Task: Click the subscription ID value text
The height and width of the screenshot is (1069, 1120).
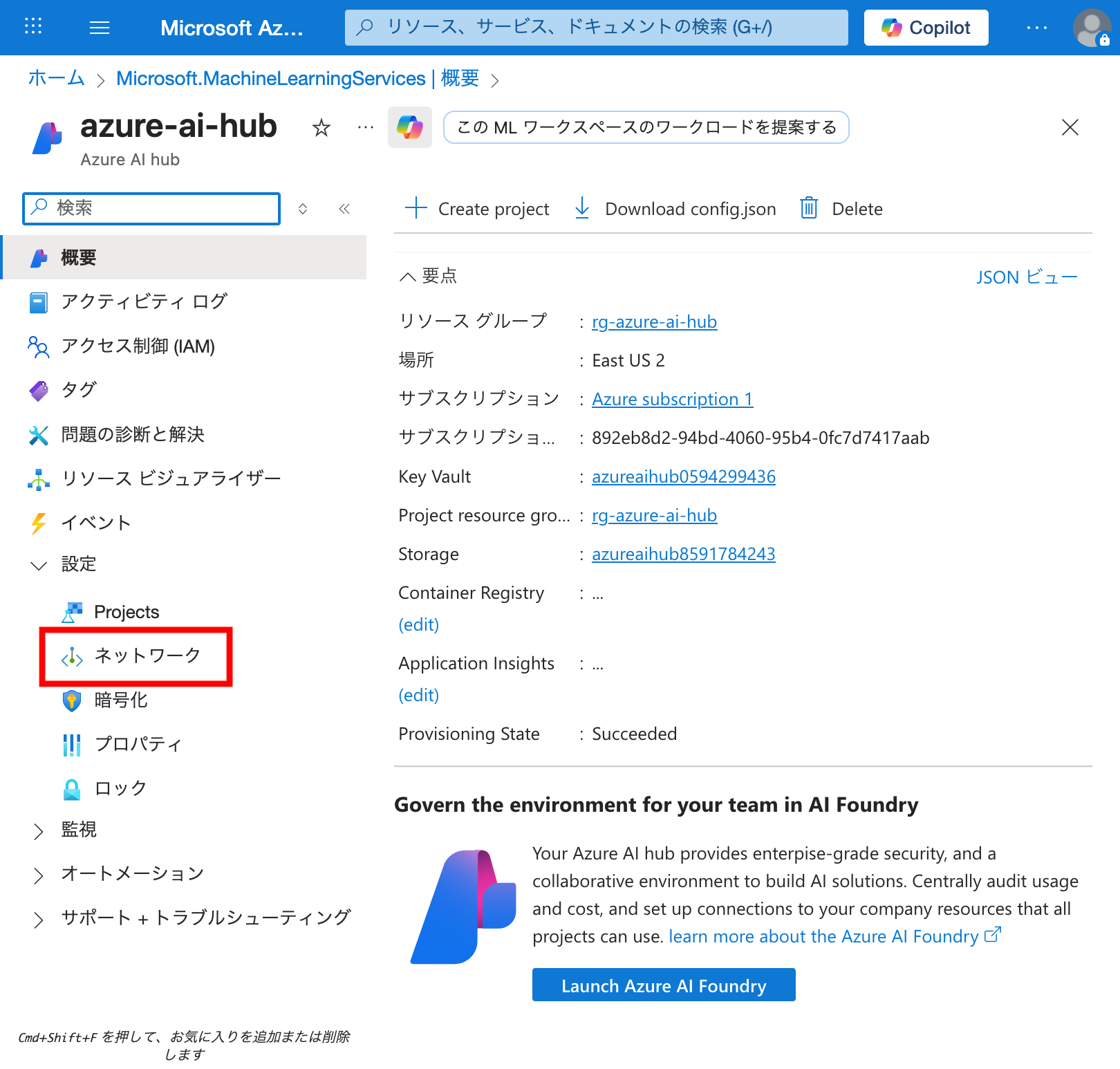Action: tap(760, 438)
